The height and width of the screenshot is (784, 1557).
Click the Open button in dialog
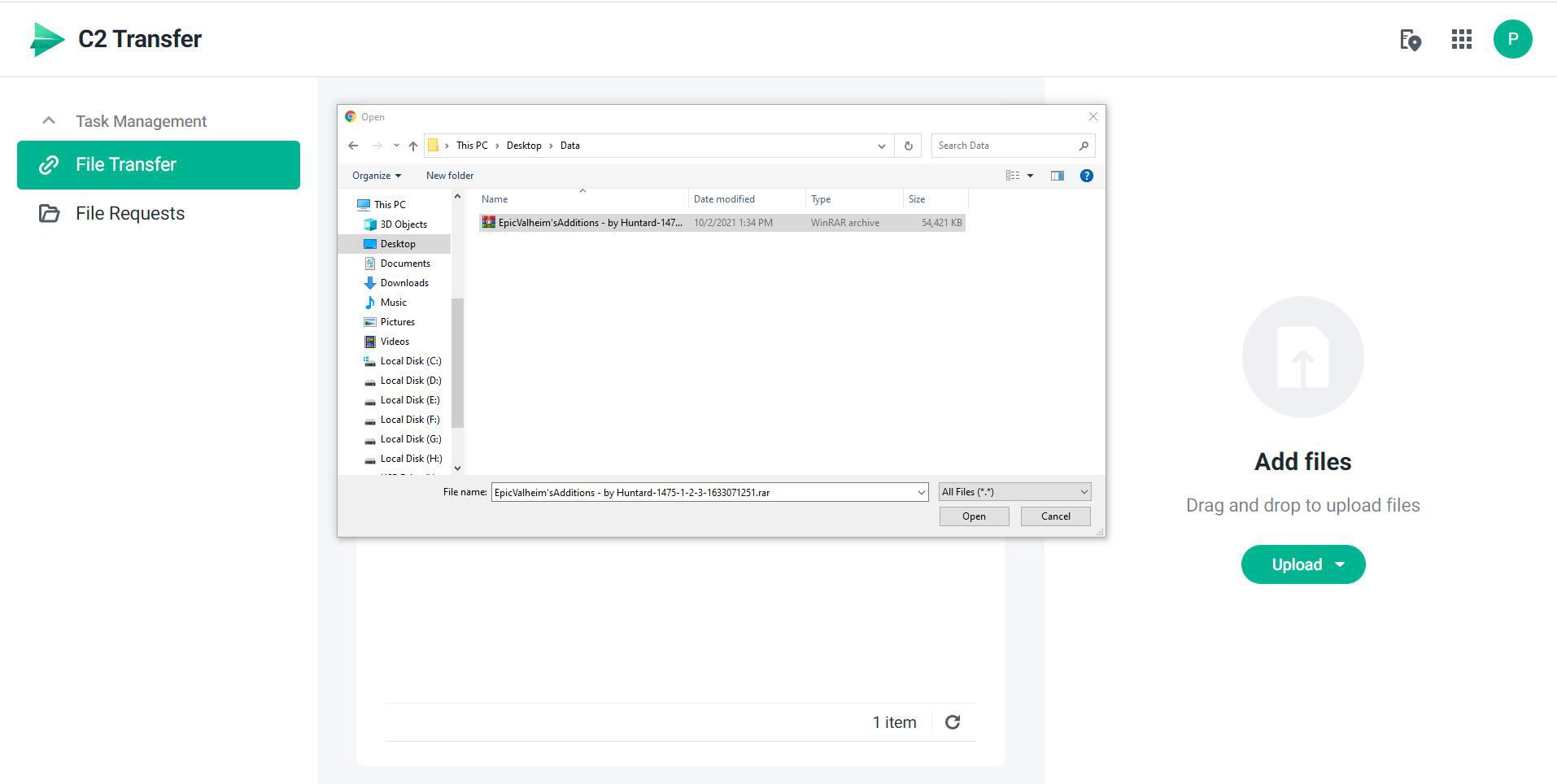(x=974, y=516)
